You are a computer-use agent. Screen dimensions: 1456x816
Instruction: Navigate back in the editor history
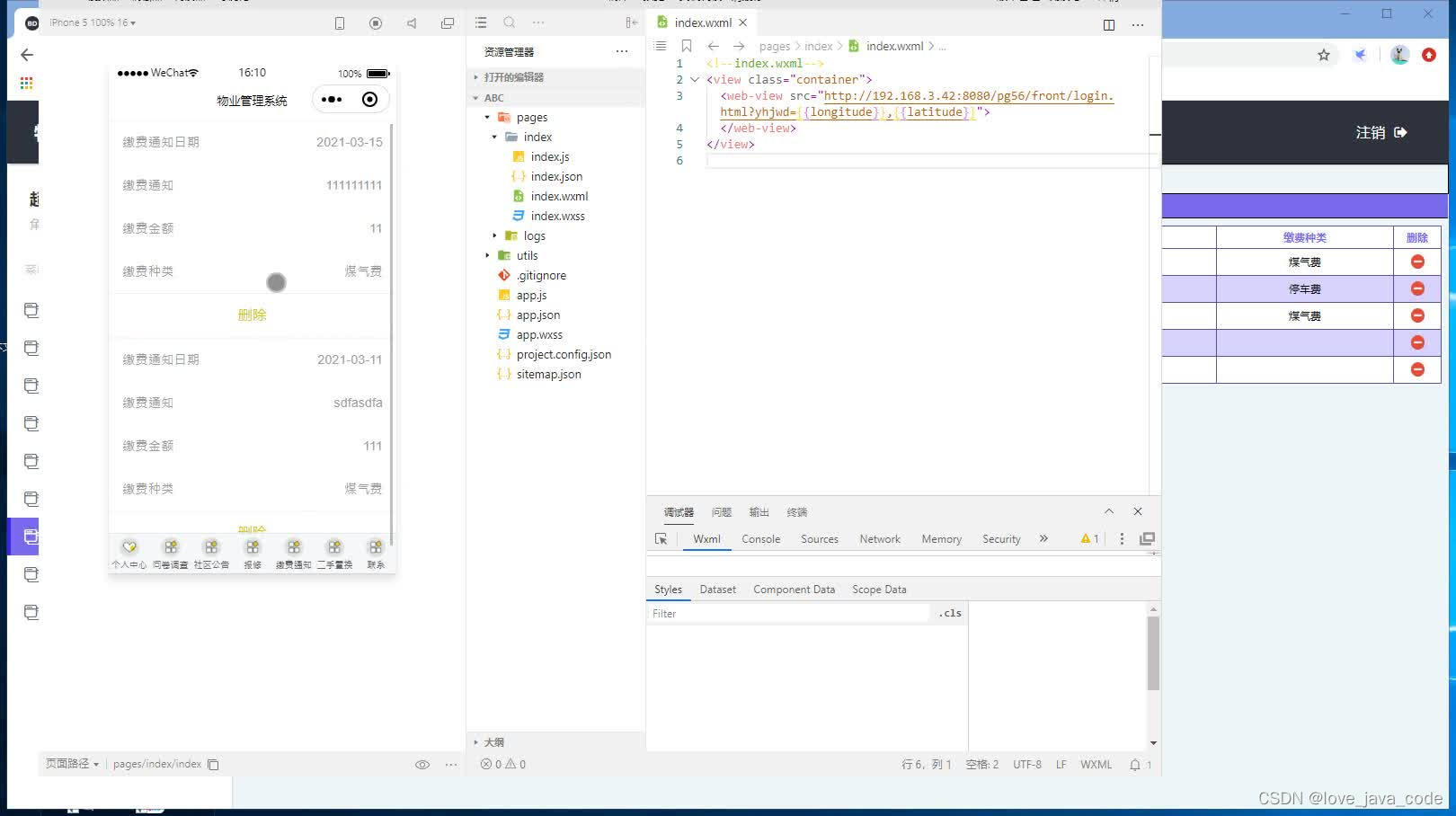click(x=713, y=46)
